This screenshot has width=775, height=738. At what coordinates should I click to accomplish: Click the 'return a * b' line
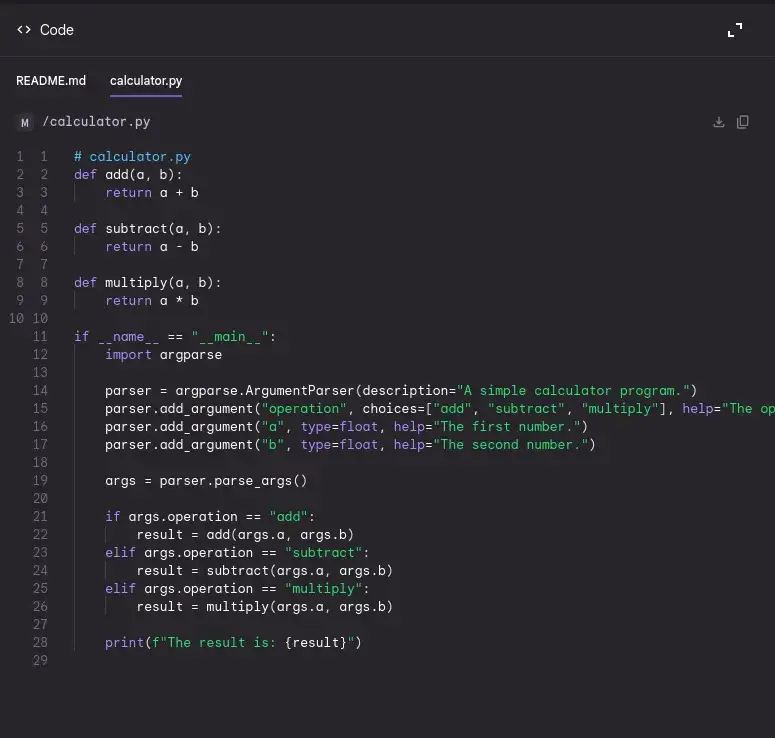click(x=152, y=301)
